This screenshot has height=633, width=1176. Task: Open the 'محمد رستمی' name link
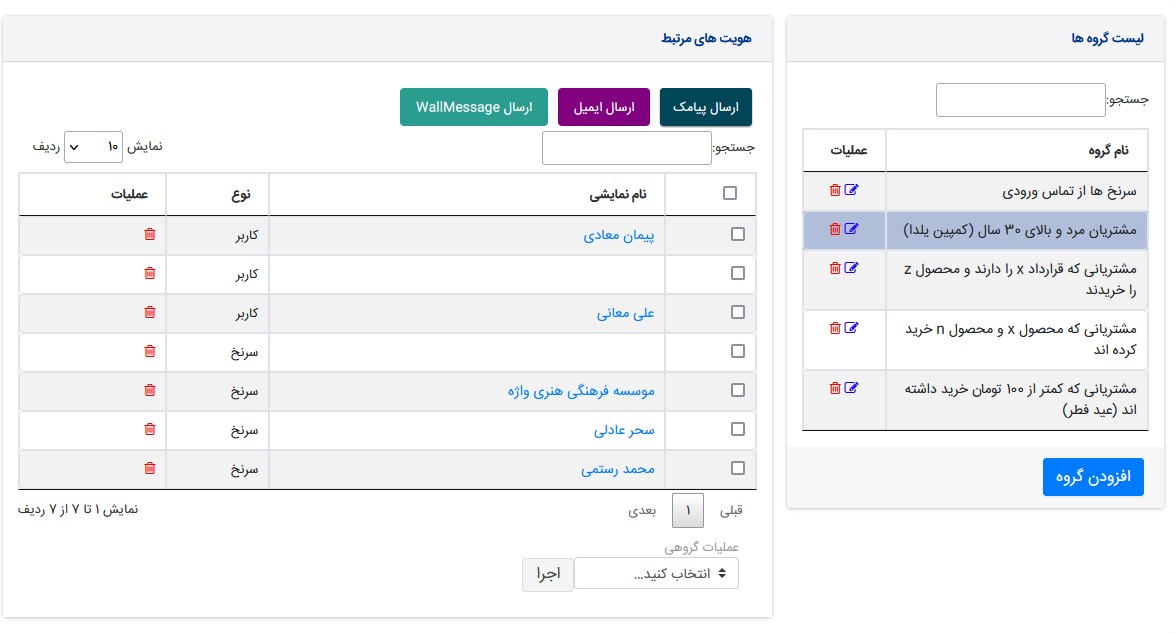click(617, 468)
